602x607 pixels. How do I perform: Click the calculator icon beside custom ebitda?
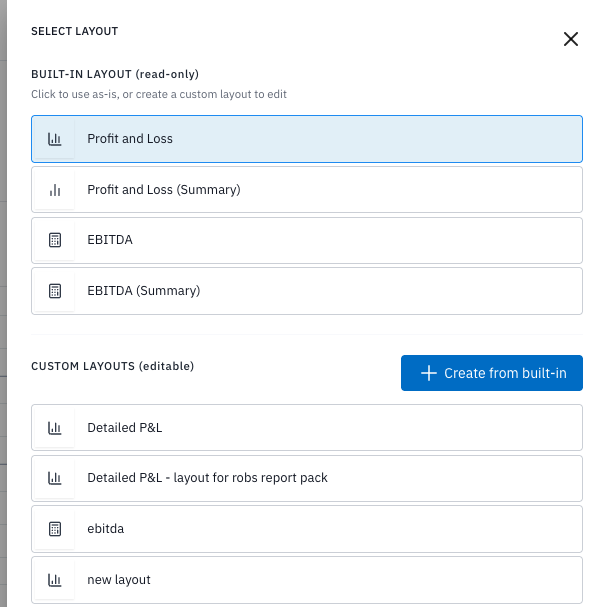(55, 529)
